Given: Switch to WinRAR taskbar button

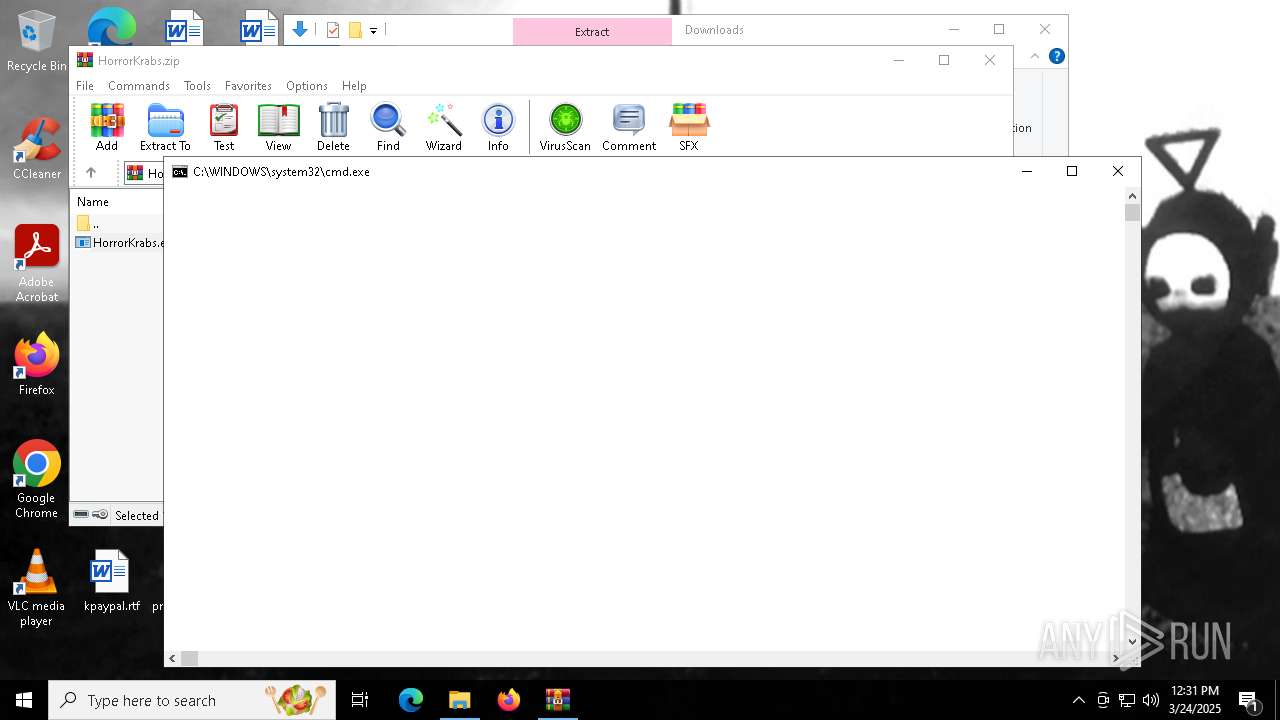Looking at the screenshot, I should [557, 700].
